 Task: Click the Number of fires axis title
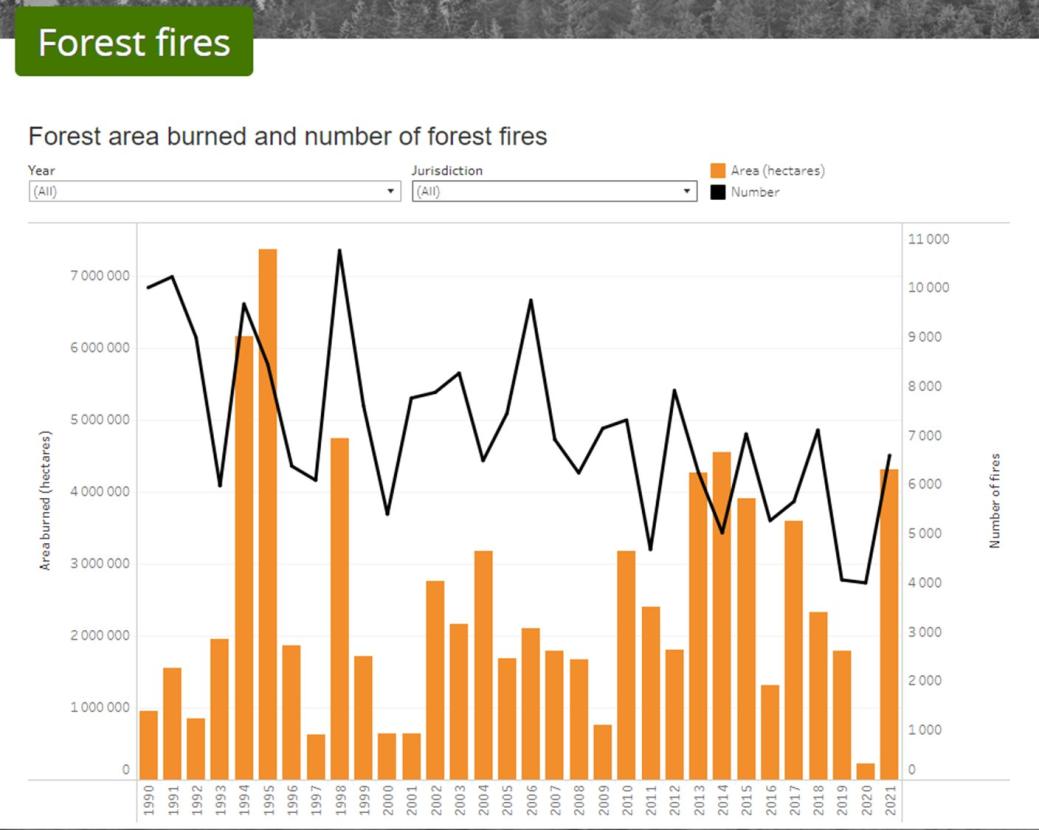click(995, 500)
